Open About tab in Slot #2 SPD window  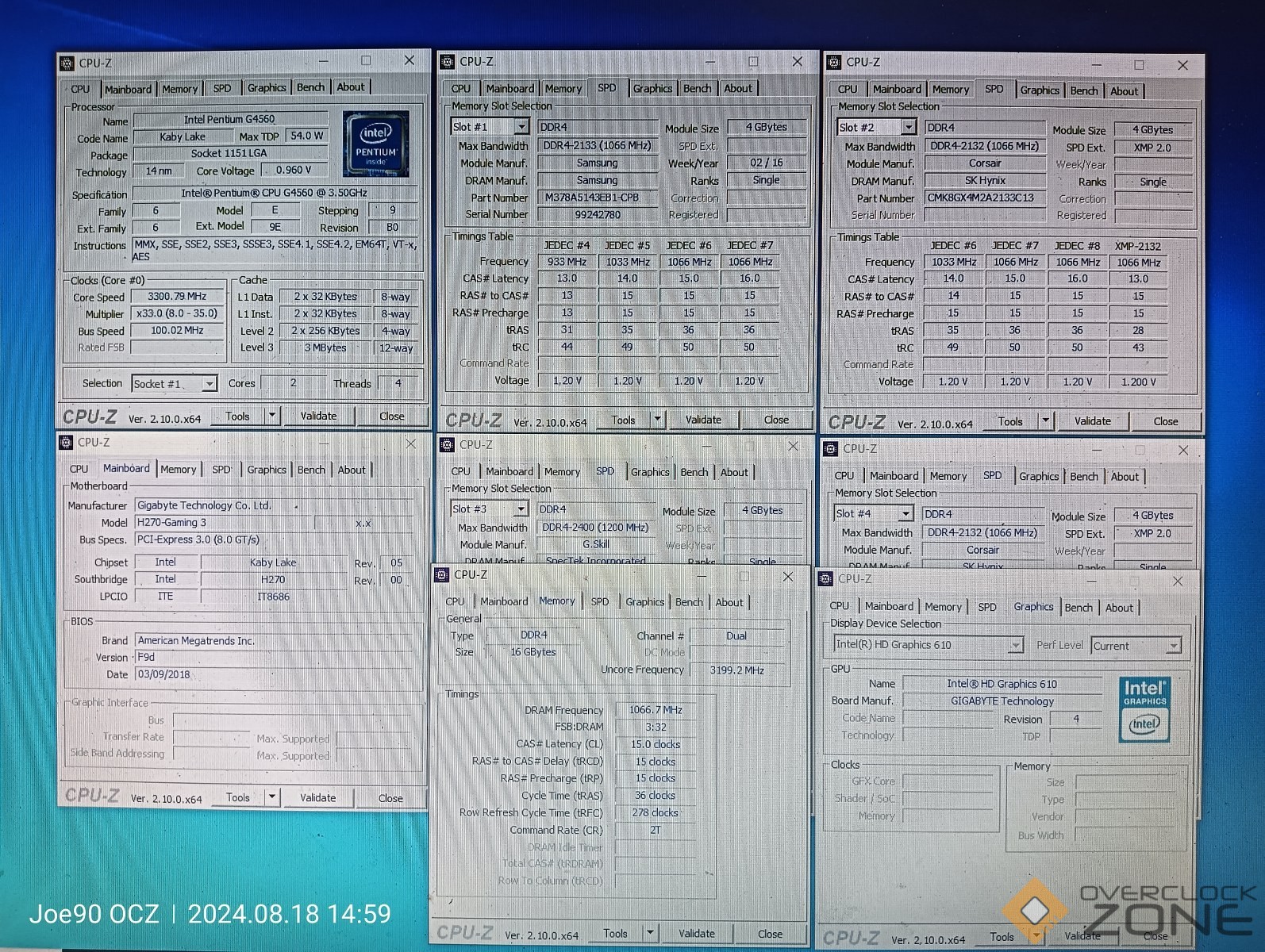tap(1124, 90)
